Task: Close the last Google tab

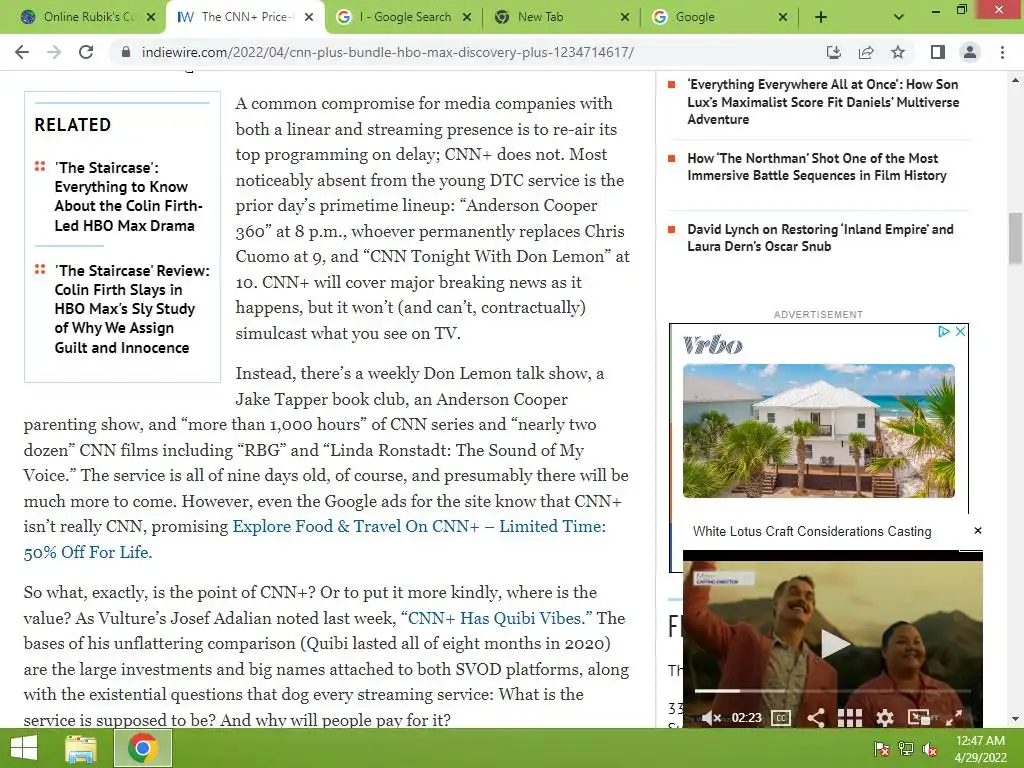Action: click(x=783, y=17)
